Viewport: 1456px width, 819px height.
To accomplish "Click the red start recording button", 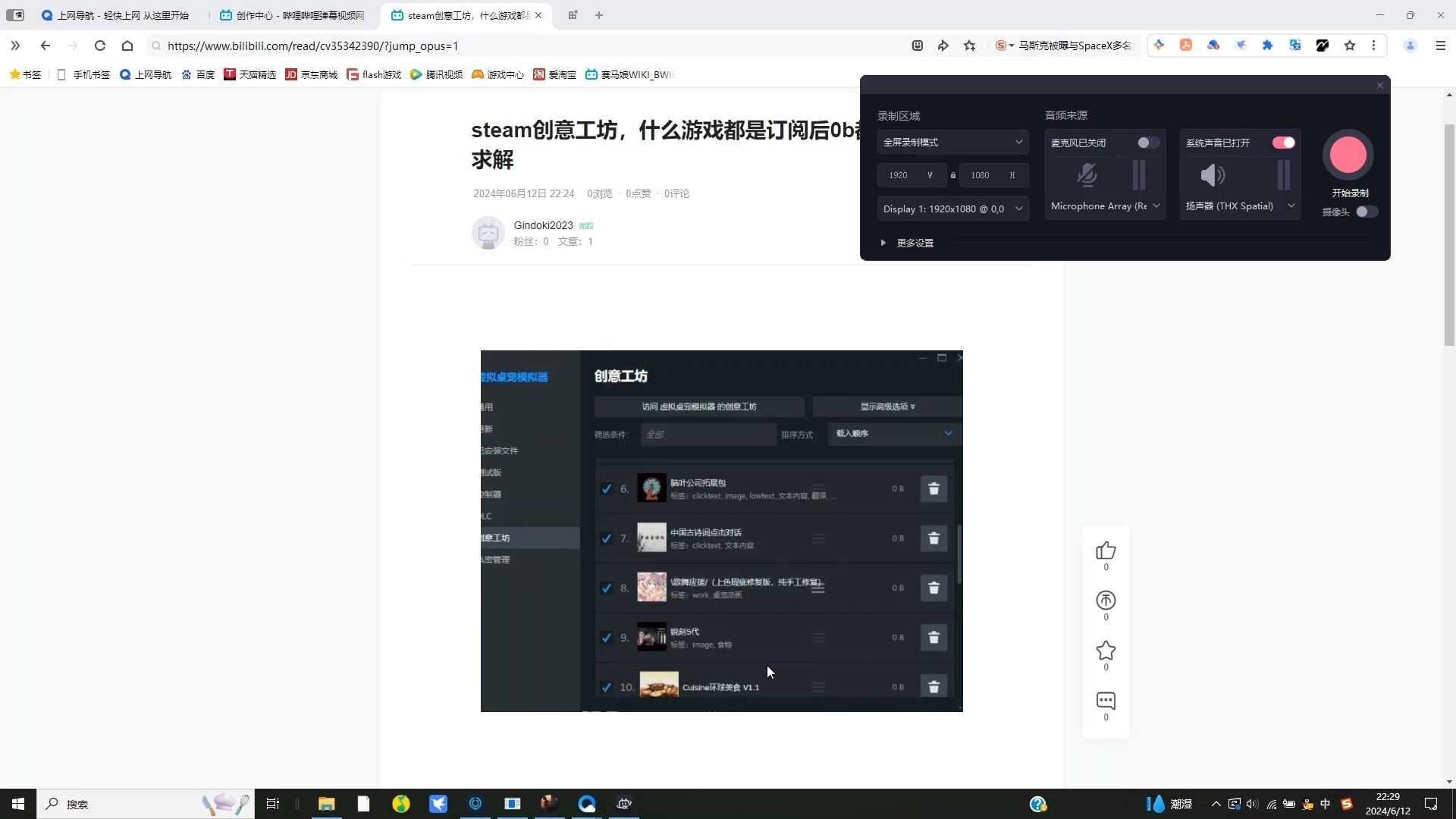I will pyautogui.click(x=1348, y=155).
